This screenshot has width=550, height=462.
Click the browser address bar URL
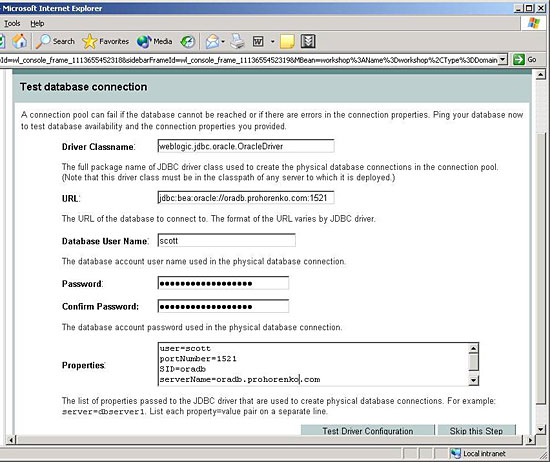pyautogui.click(x=249, y=60)
